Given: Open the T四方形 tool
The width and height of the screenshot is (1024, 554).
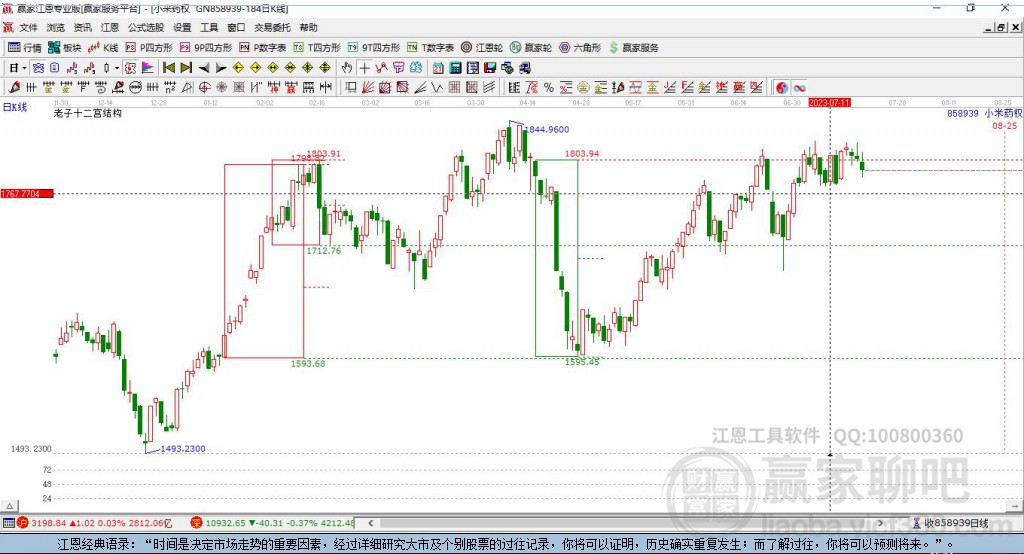Looking at the screenshot, I should (317, 48).
